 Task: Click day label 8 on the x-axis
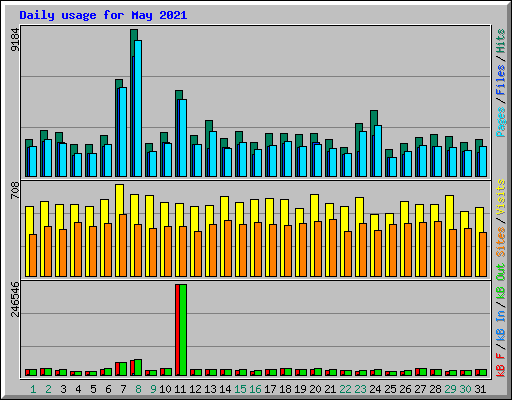pos(138,389)
